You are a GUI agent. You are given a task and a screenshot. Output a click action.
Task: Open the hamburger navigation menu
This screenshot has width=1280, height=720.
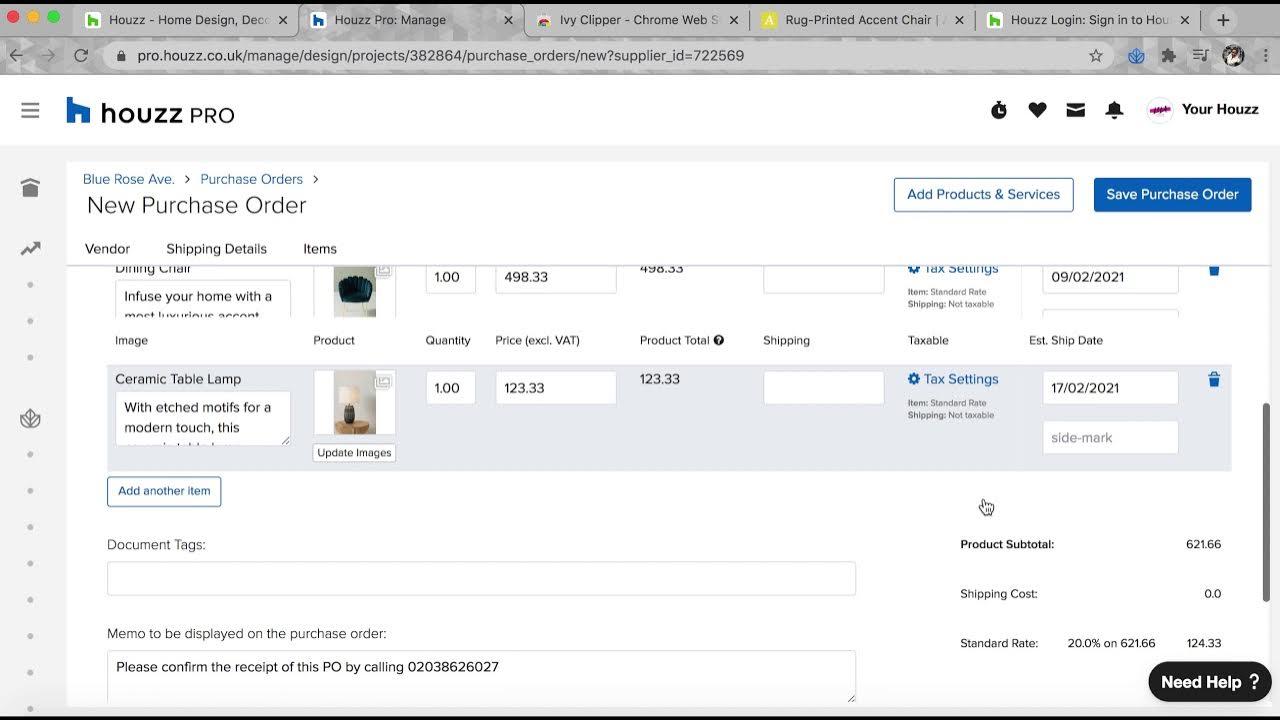[x=30, y=111]
